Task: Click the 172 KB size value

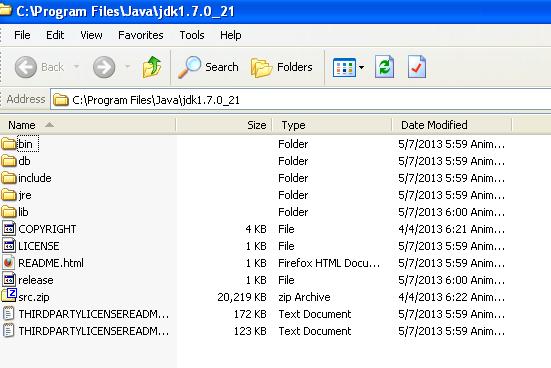Action: pyautogui.click(x=250, y=314)
